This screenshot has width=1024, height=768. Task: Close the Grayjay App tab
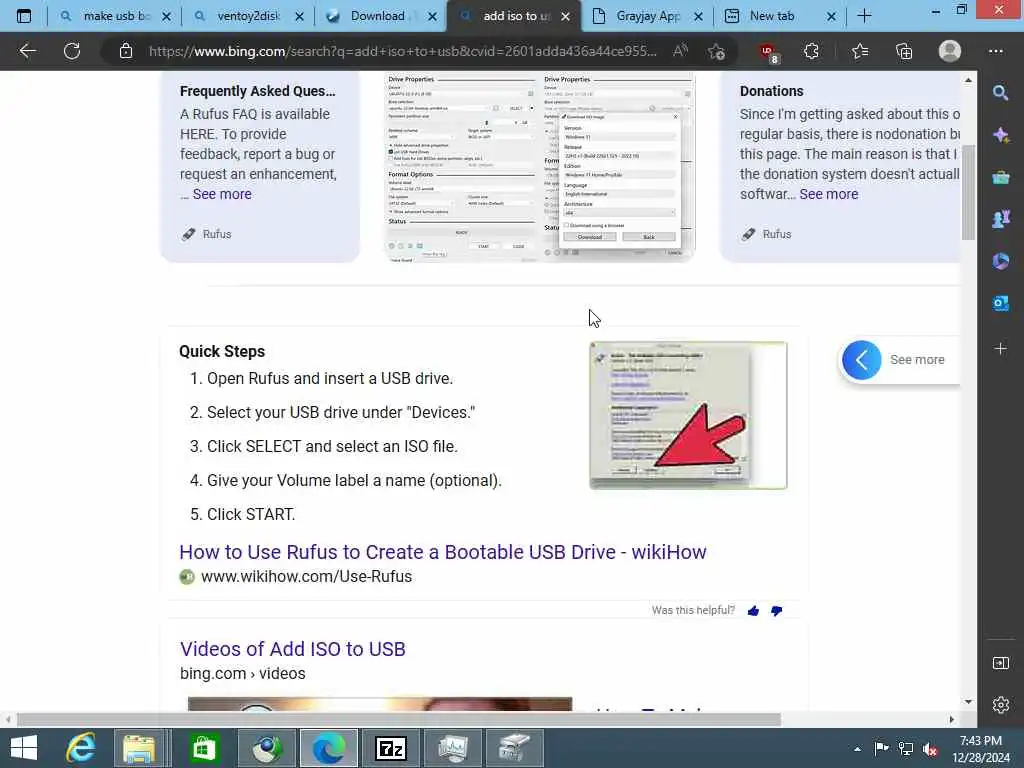coord(698,16)
